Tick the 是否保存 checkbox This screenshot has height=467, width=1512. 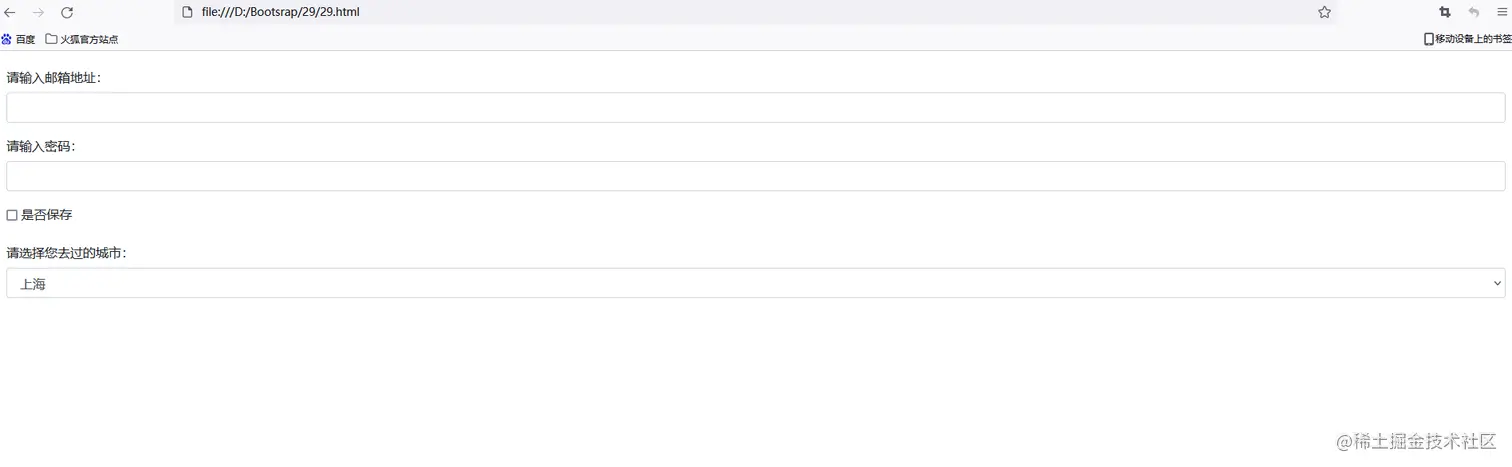point(12,215)
